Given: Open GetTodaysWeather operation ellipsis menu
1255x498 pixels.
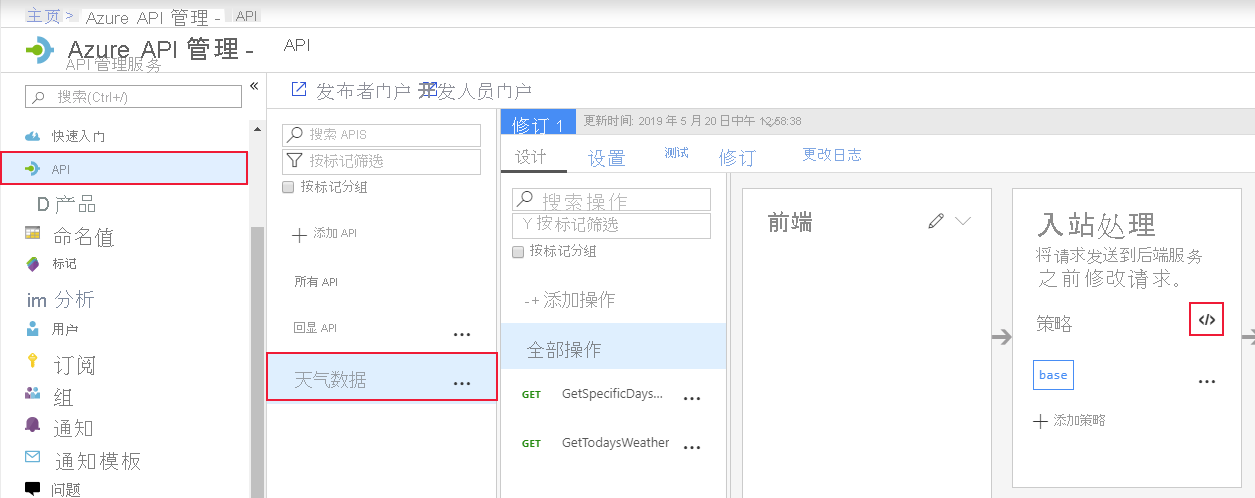Looking at the screenshot, I should (x=692, y=447).
